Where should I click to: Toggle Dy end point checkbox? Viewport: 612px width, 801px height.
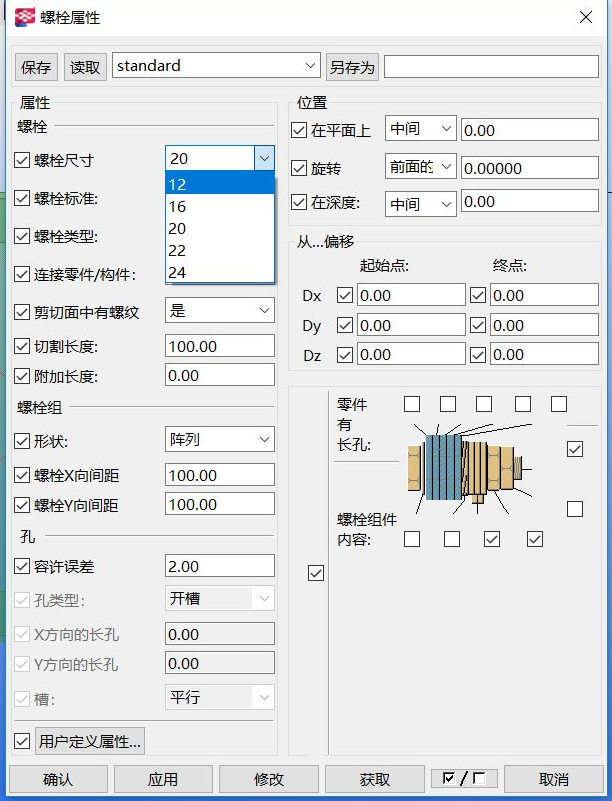pyautogui.click(x=478, y=325)
